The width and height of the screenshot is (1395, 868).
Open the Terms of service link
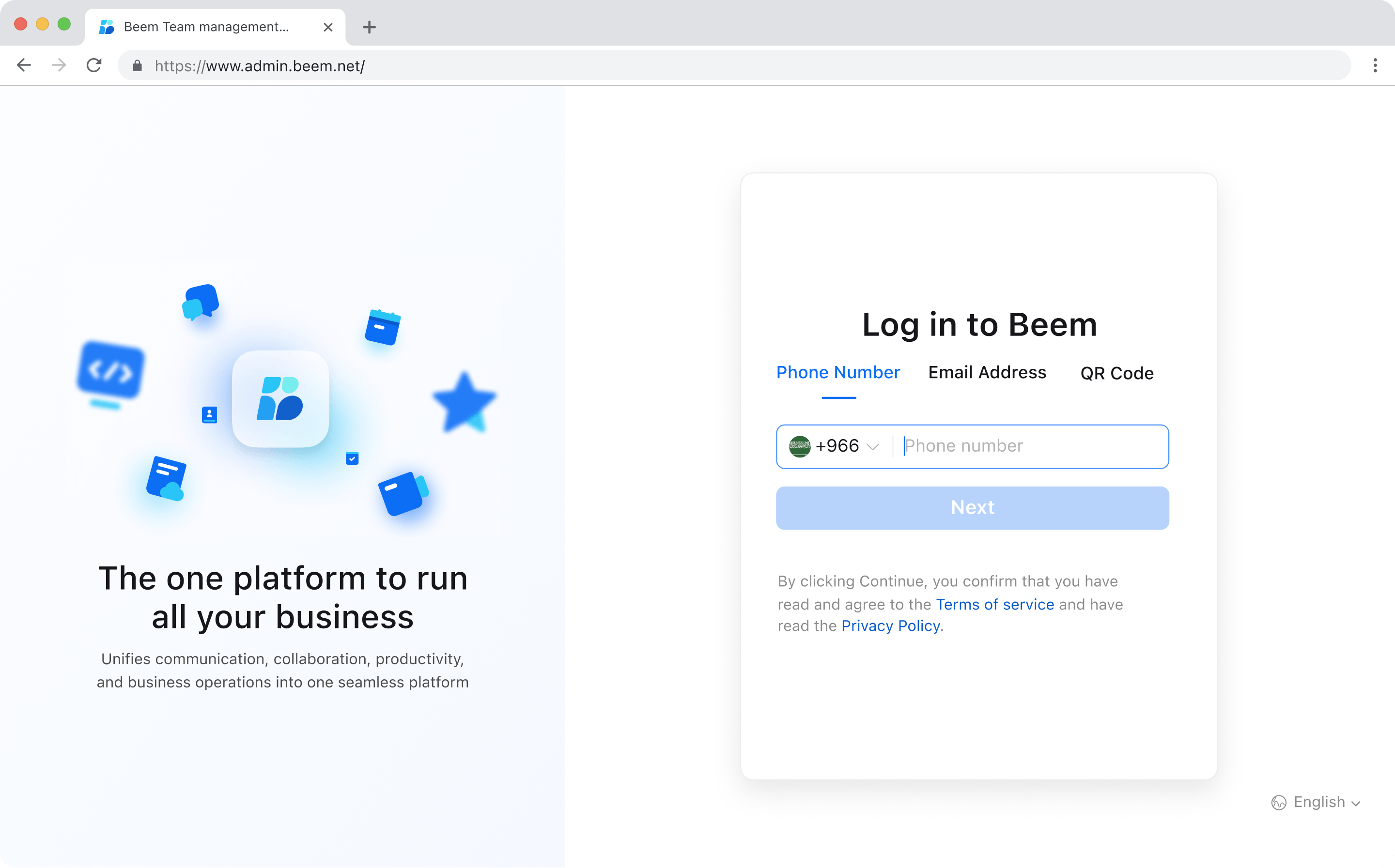click(995, 605)
